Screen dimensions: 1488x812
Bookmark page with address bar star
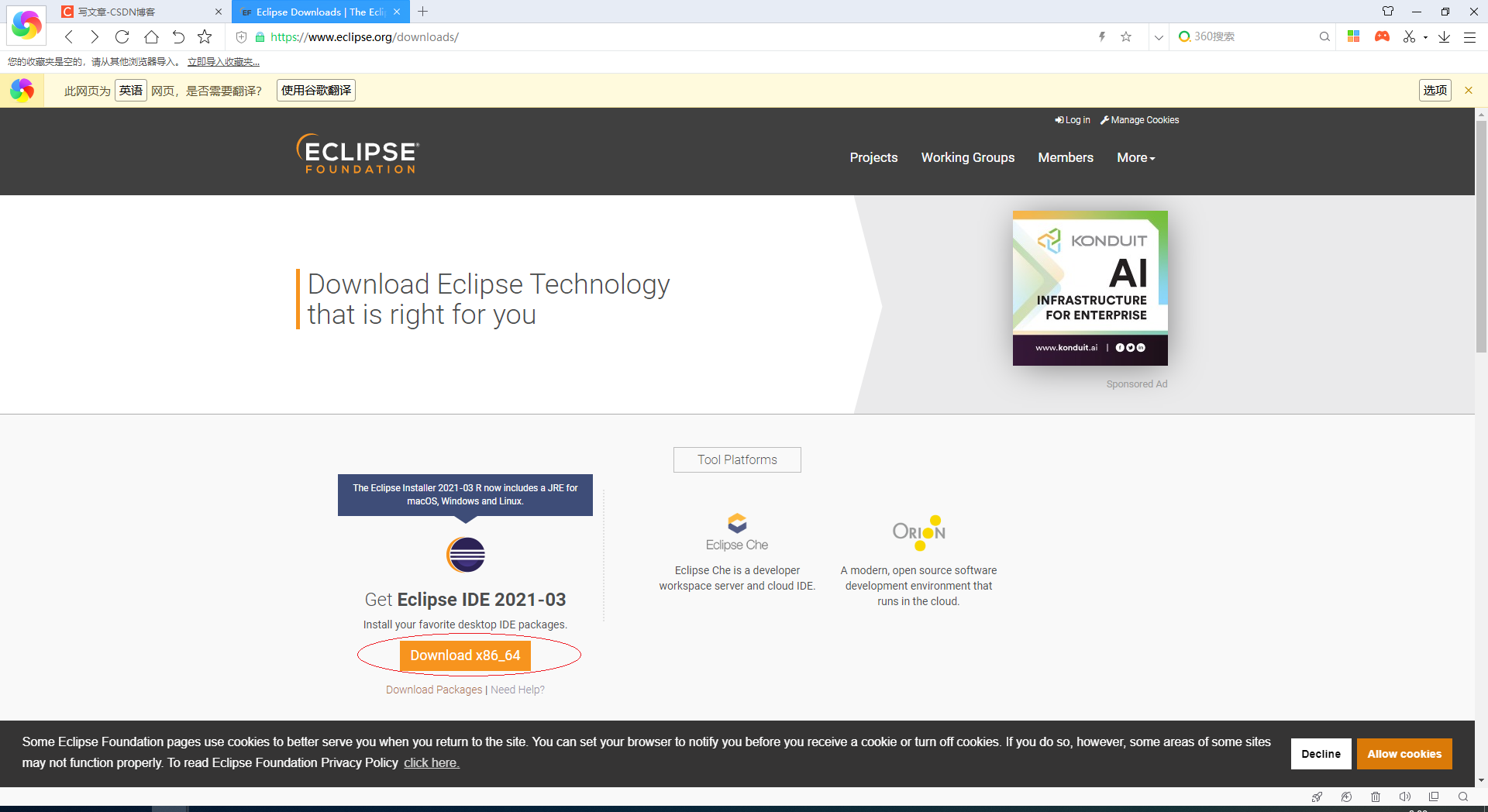pyautogui.click(x=1126, y=36)
